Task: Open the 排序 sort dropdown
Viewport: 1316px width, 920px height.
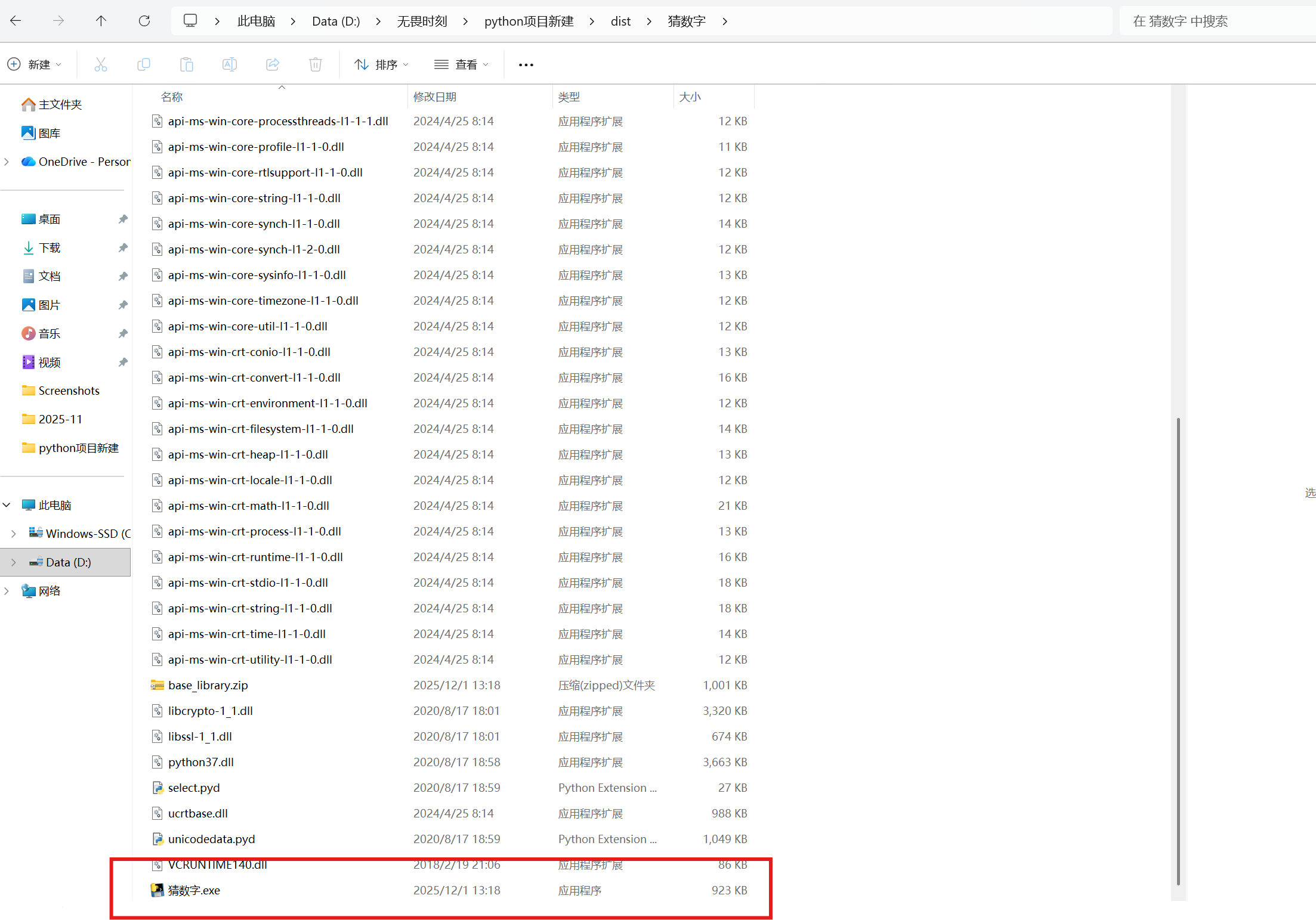Action: tap(381, 64)
